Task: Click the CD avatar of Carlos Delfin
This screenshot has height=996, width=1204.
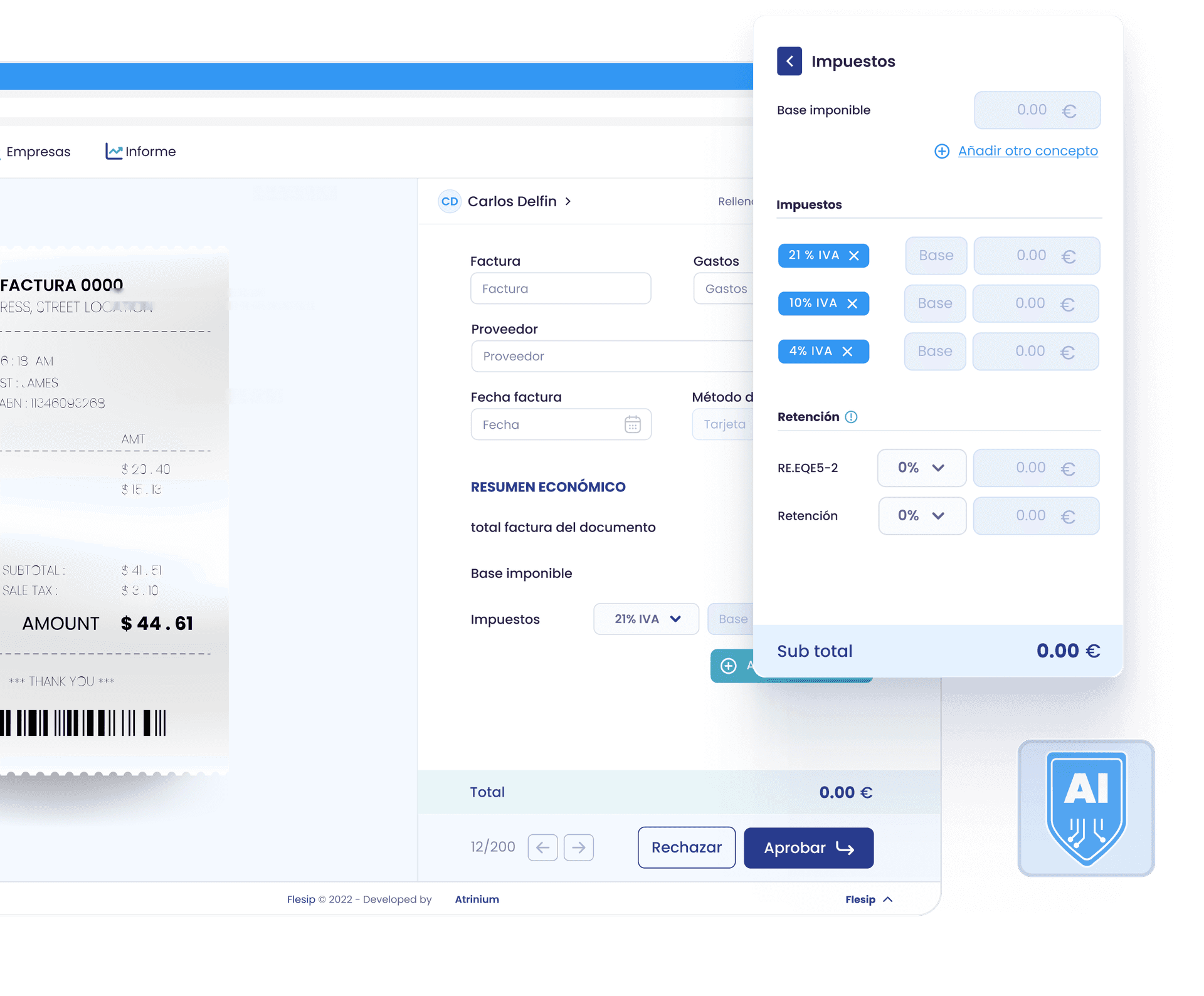Action: pyautogui.click(x=450, y=201)
